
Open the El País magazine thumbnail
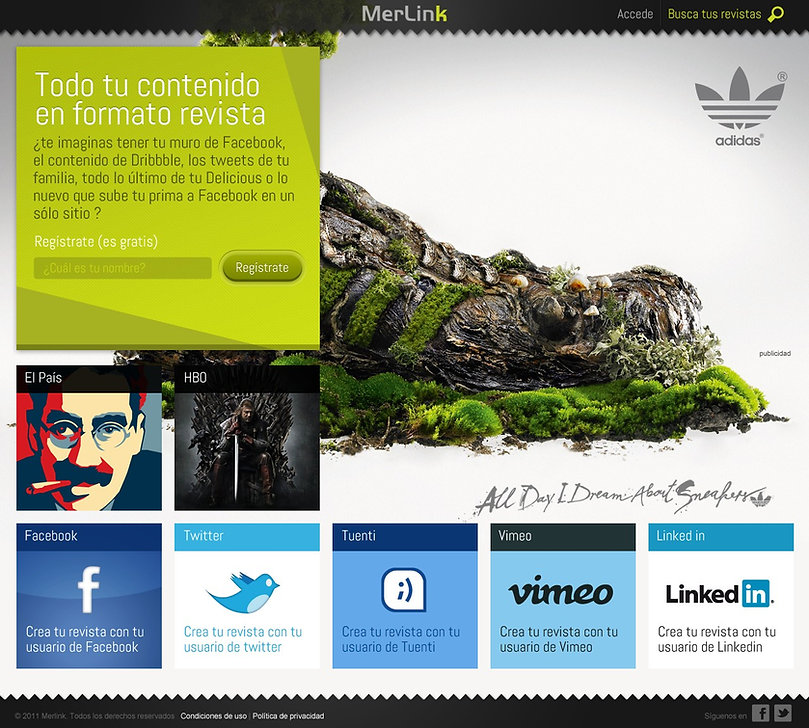tap(89, 438)
